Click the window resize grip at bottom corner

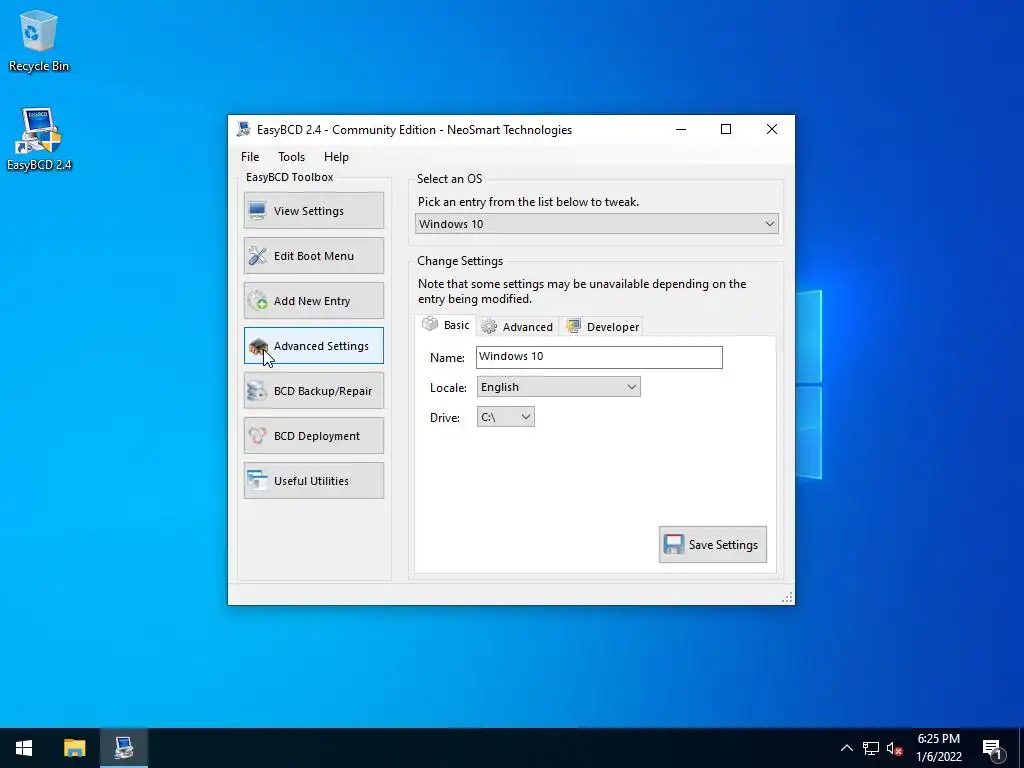pos(787,598)
